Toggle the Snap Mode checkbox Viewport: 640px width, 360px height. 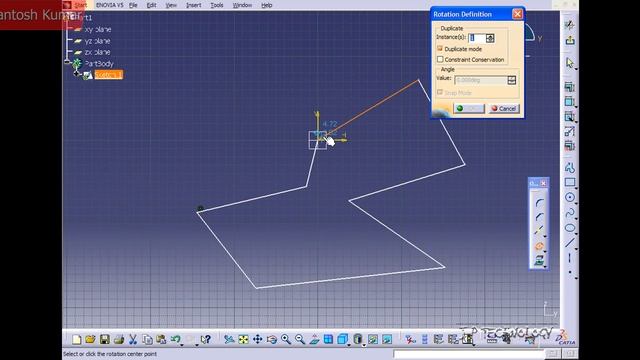440,93
